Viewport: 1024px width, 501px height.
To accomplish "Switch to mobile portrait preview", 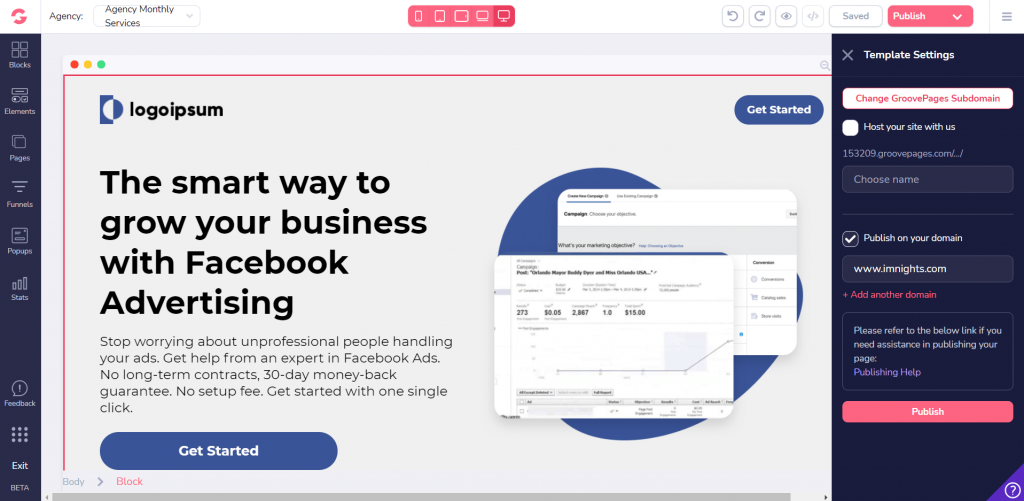I will coord(419,16).
